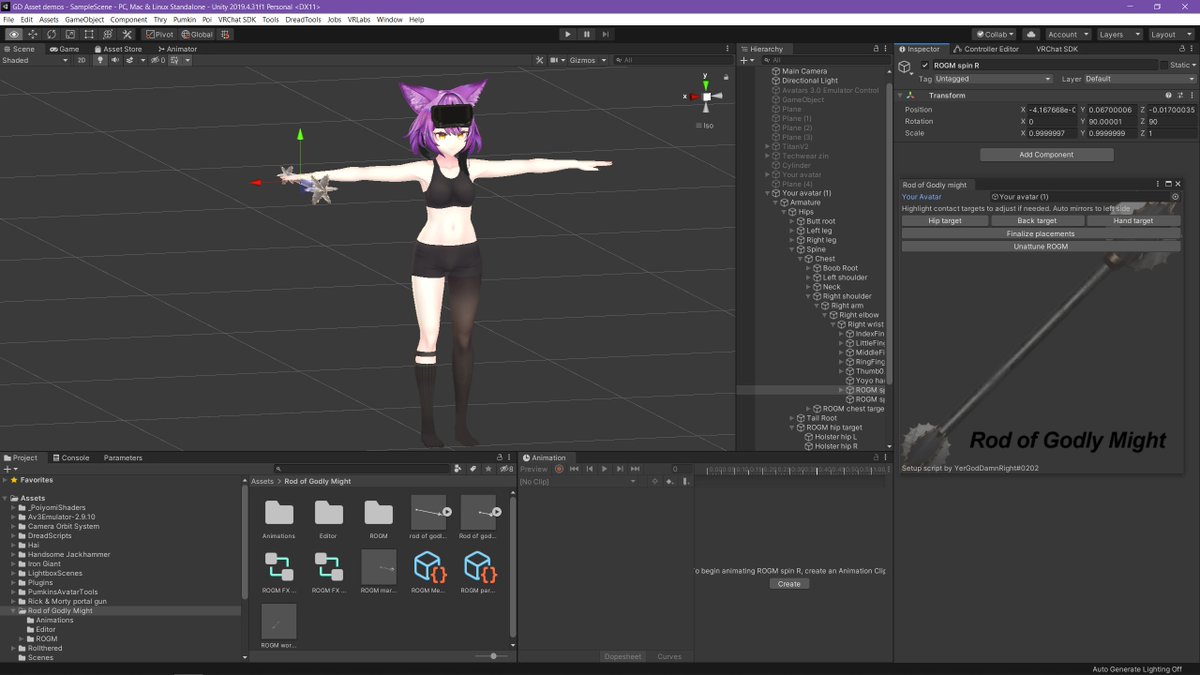The width and height of the screenshot is (1200, 675).
Task: Click the Unattune ROGM button
Action: pyautogui.click(x=1041, y=246)
